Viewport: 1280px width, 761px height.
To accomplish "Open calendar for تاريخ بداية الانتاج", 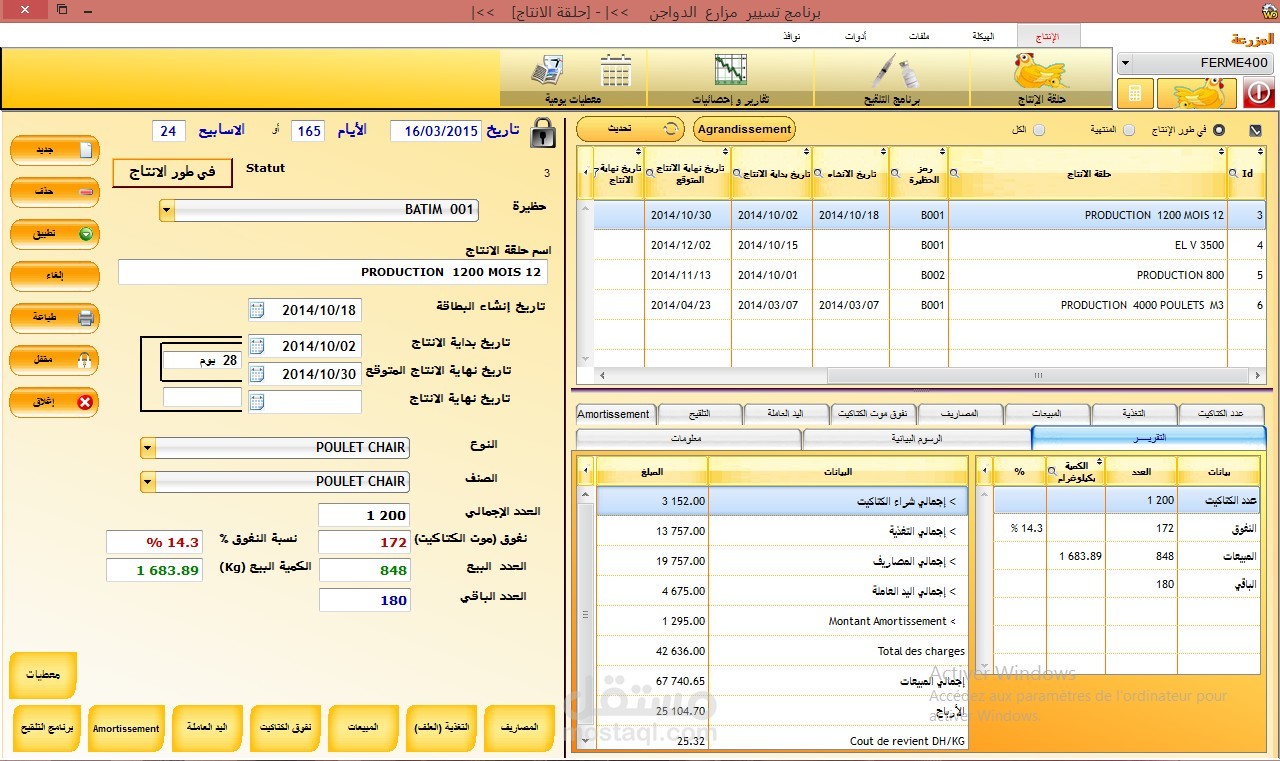I will click(x=257, y=346).
